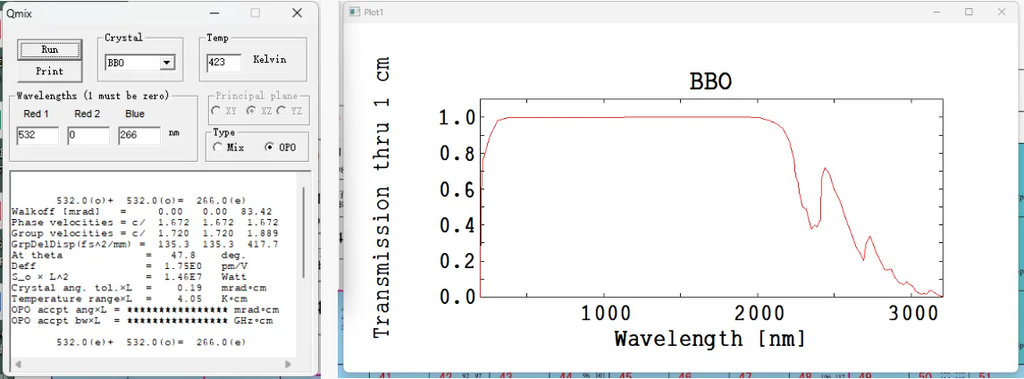Click the Blue wavelength field
The image size is (1024, 379).
pyautogui.click(x=139, y=136)
